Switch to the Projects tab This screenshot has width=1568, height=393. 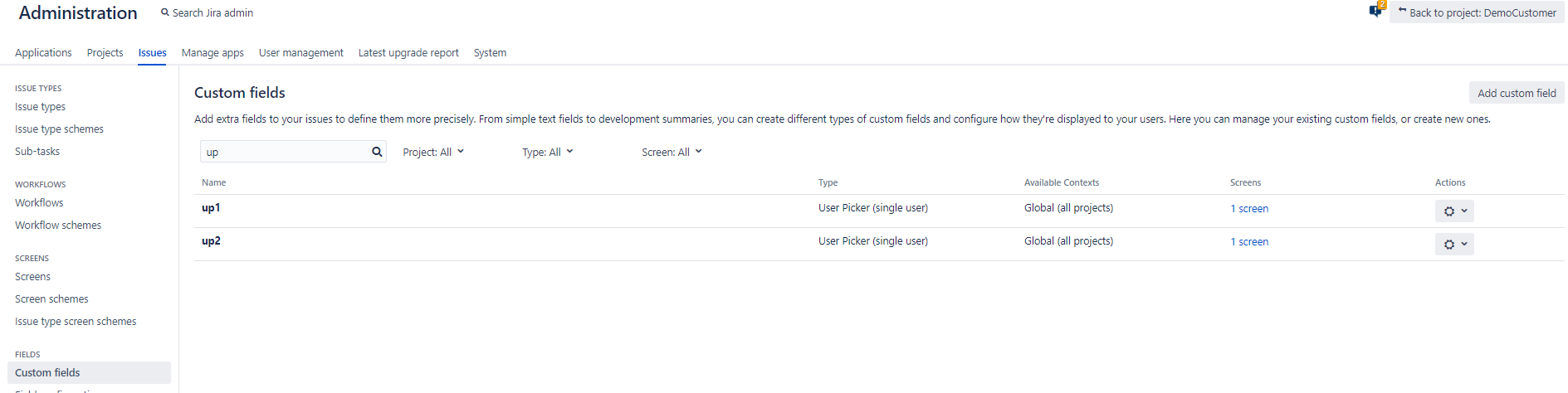105,52
